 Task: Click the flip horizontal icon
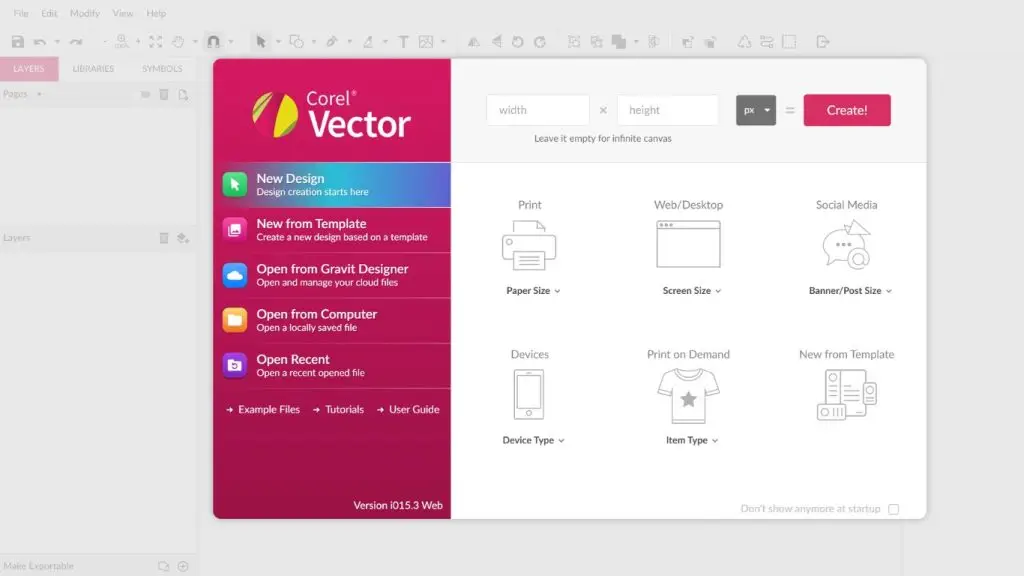point(474,42)
